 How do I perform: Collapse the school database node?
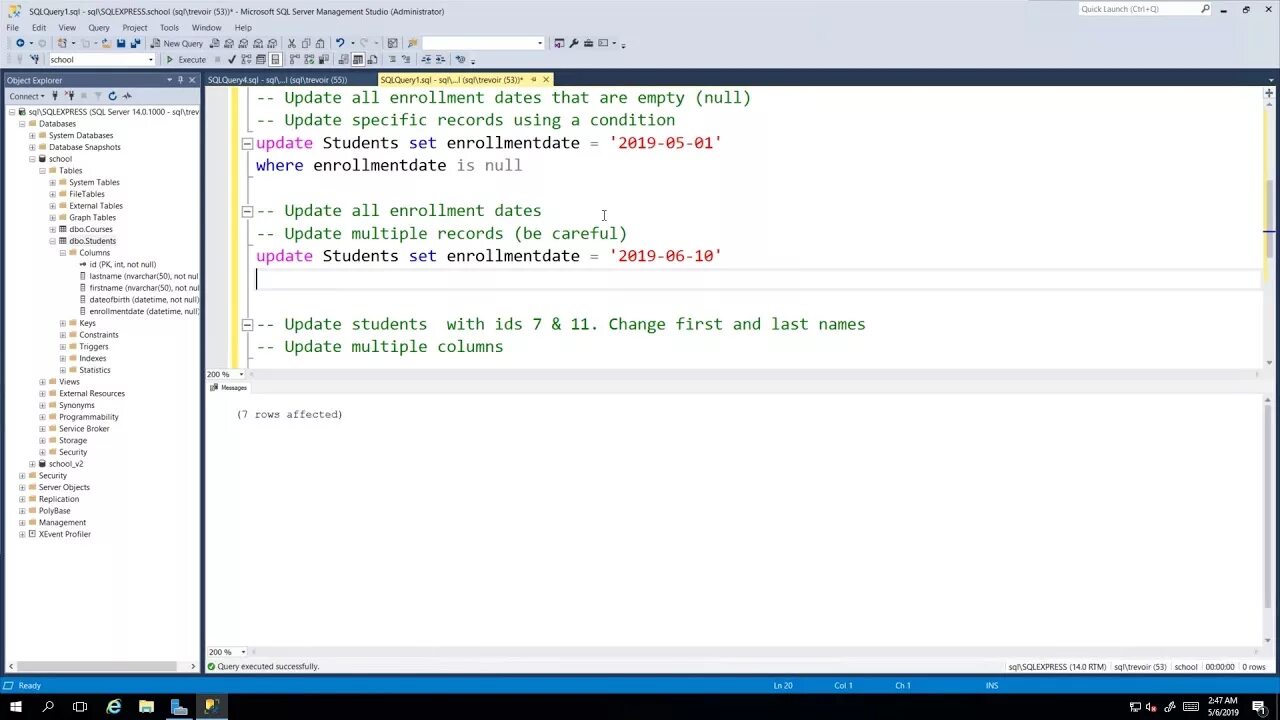click(x=32, y=159)
